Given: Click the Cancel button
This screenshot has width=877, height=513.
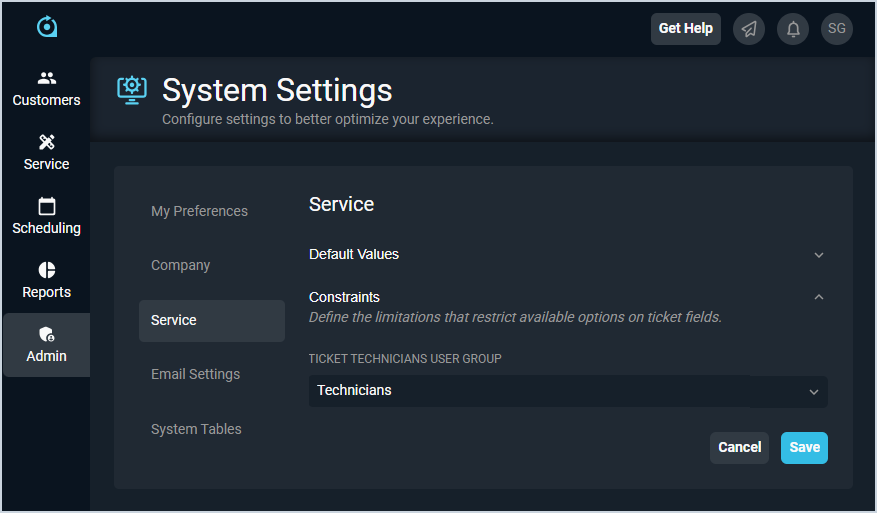Looking at the screenshot, I should pos(739,447).
